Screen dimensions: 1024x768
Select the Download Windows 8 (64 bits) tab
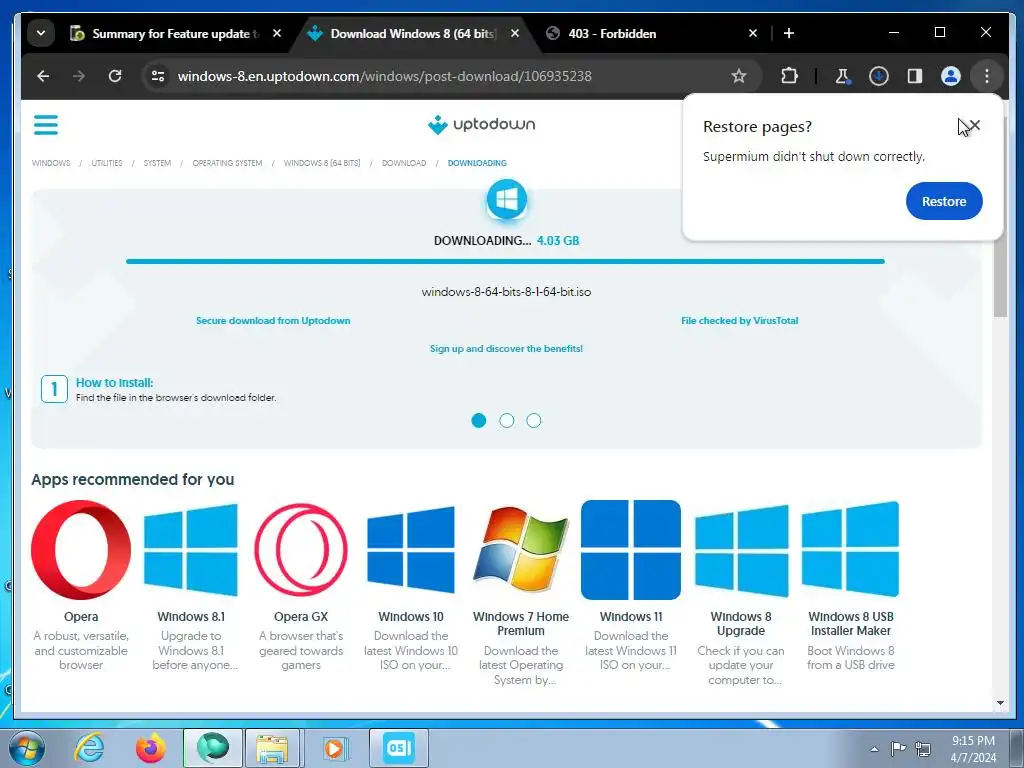(413, 33)
